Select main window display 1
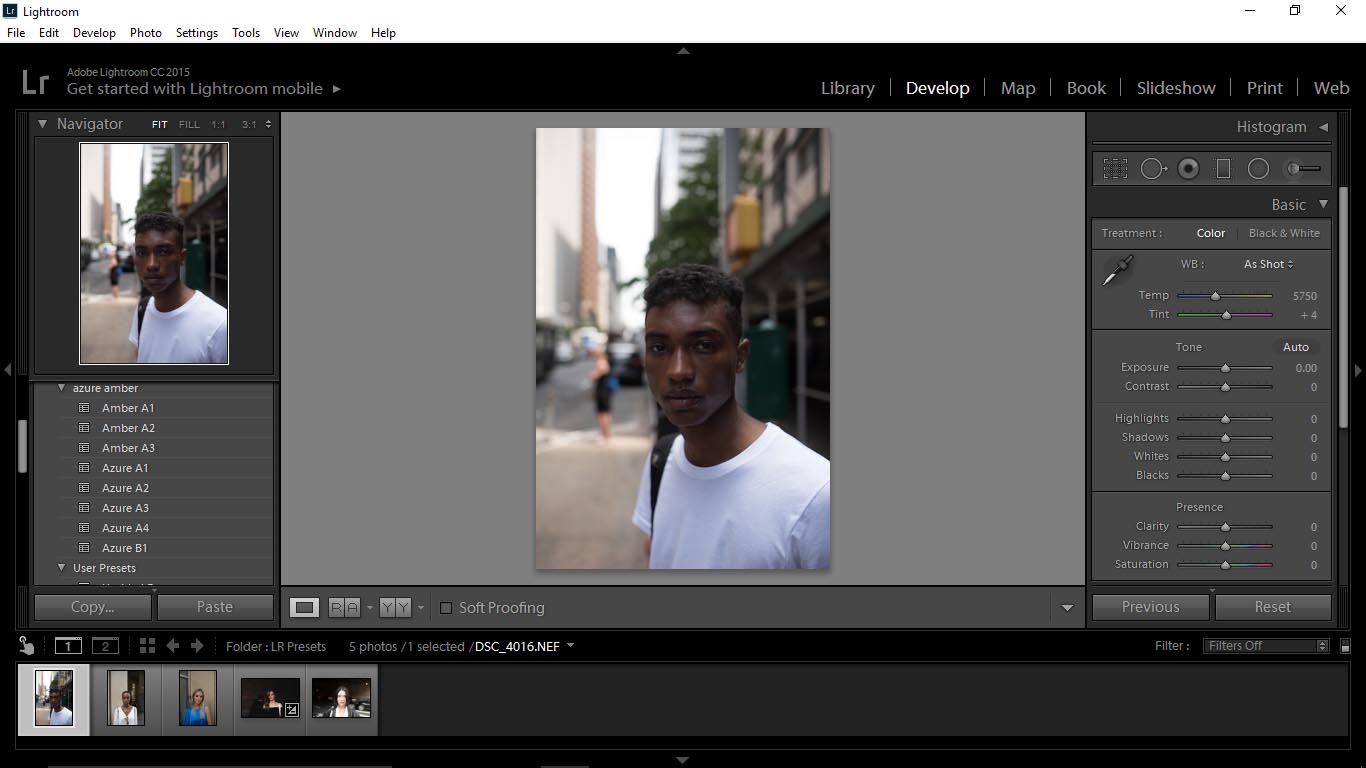 [68, 646]
